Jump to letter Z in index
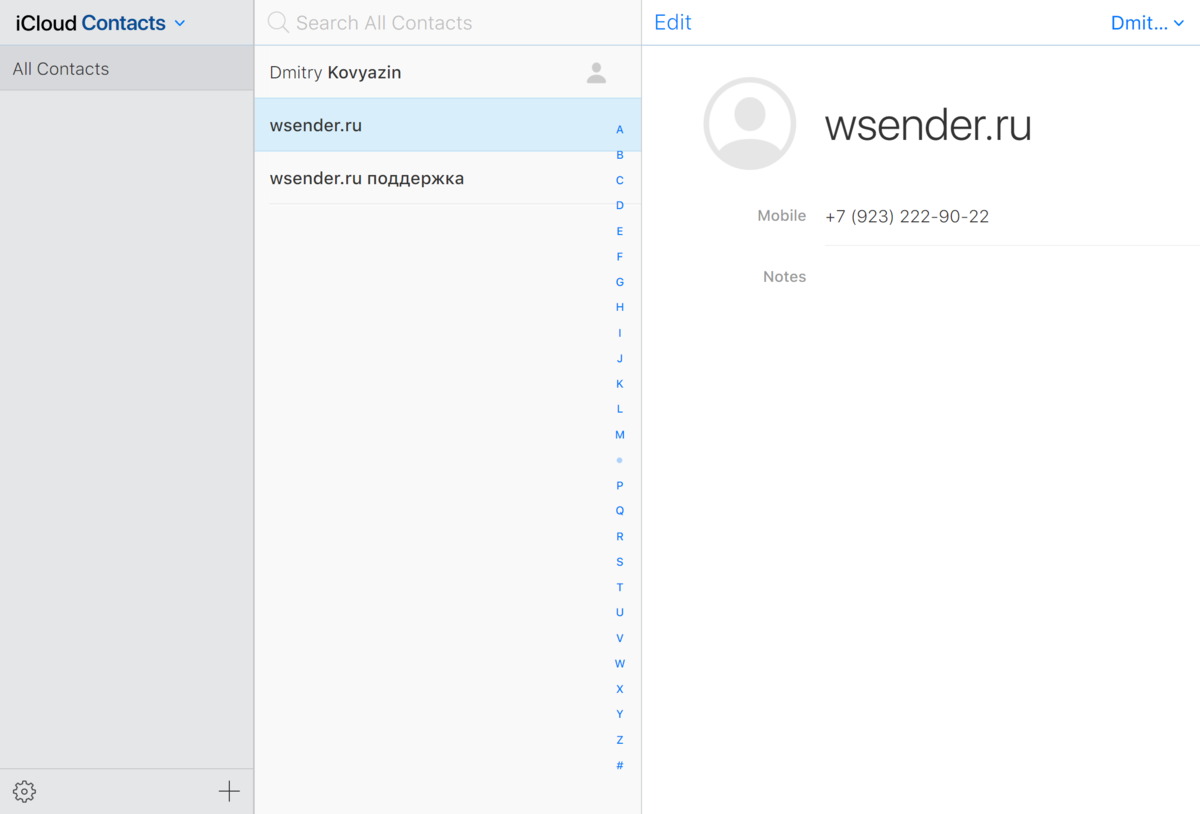 click(x=620, y=740)
